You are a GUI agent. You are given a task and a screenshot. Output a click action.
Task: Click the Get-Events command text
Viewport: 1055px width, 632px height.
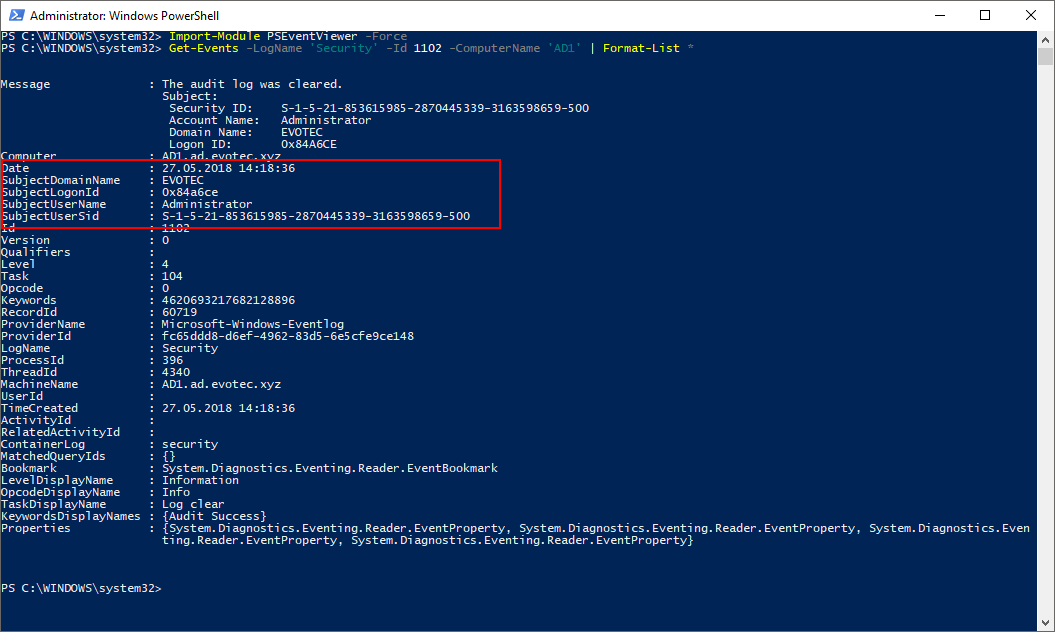pyautogui.click(x=203, y=47)
